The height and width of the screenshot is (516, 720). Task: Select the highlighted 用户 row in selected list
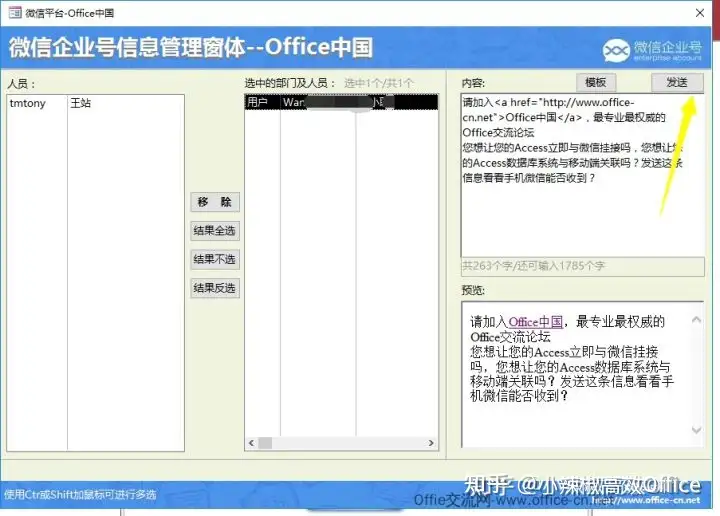(341, 102)
